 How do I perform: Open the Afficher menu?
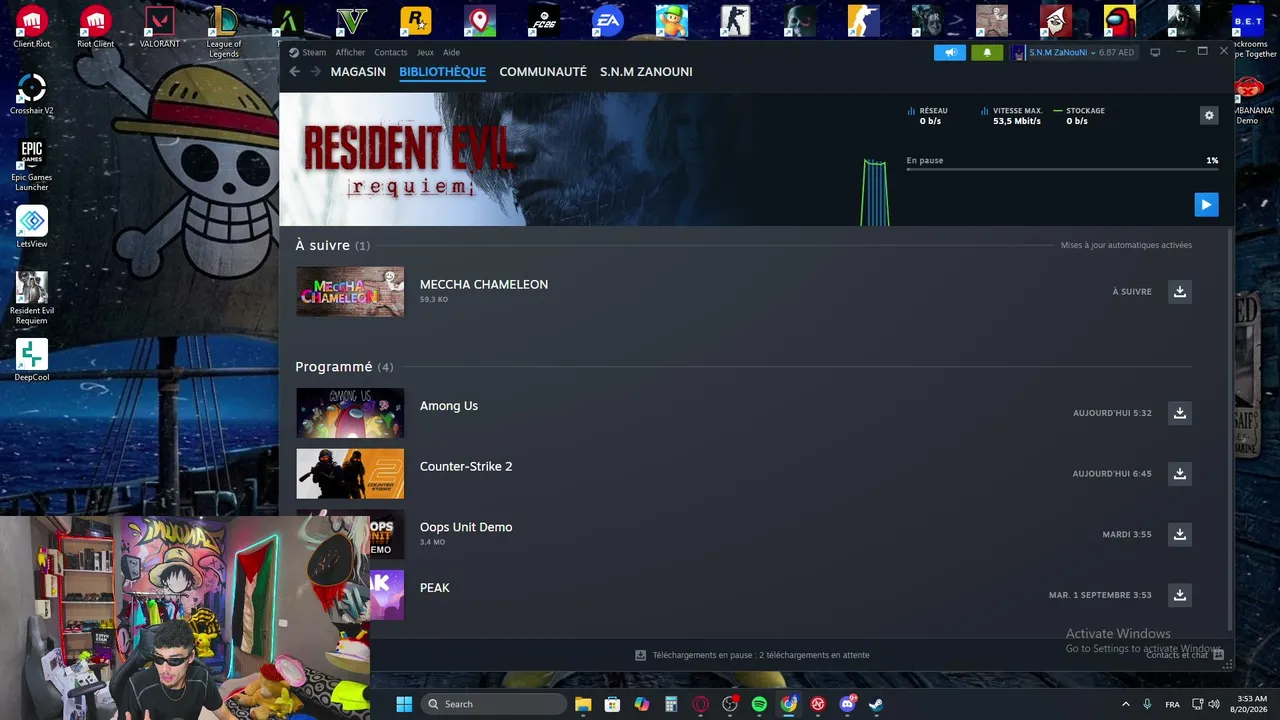click(x=350, y=52)
